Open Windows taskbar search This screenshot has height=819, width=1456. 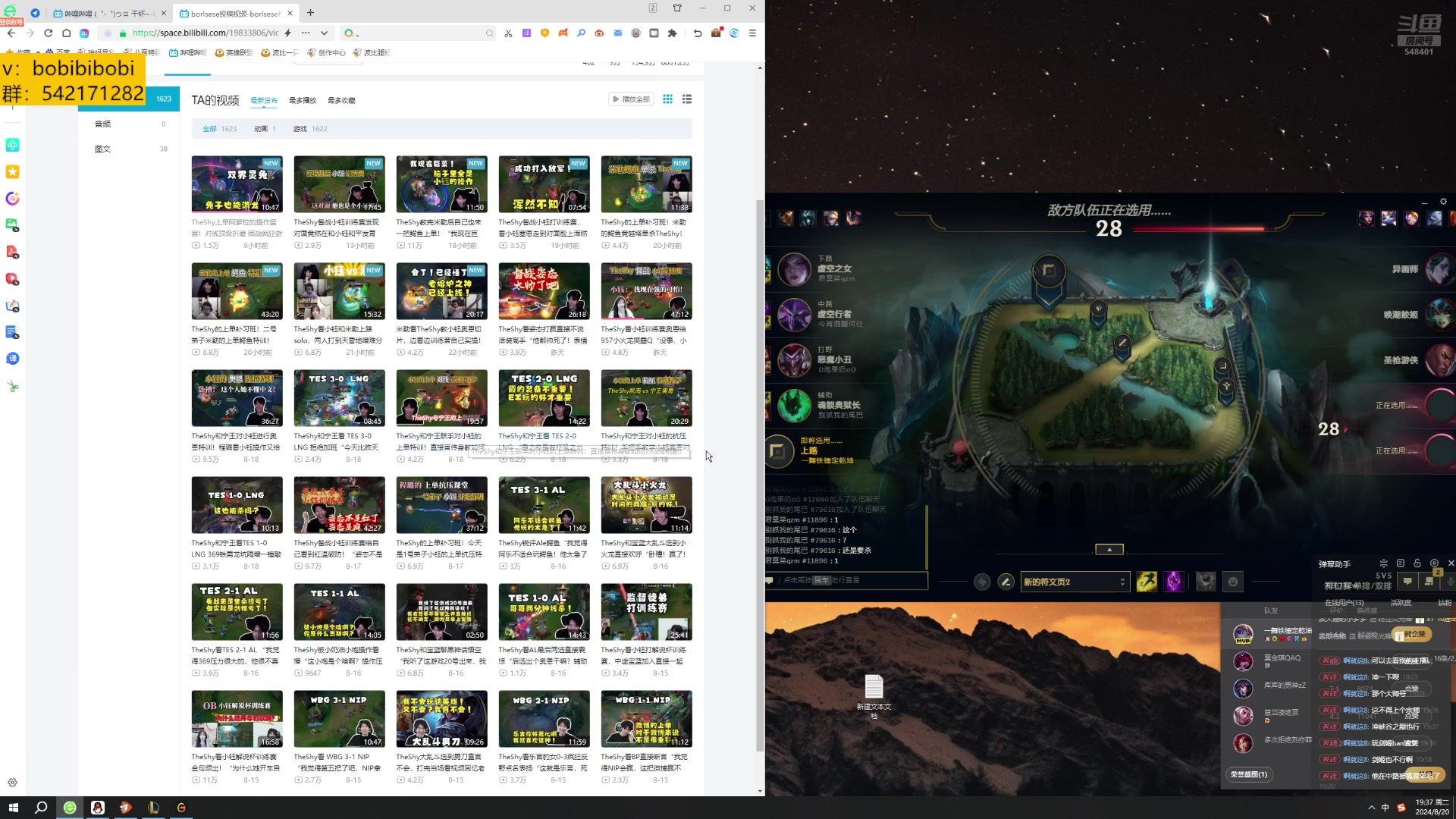[x=41, y=808]
